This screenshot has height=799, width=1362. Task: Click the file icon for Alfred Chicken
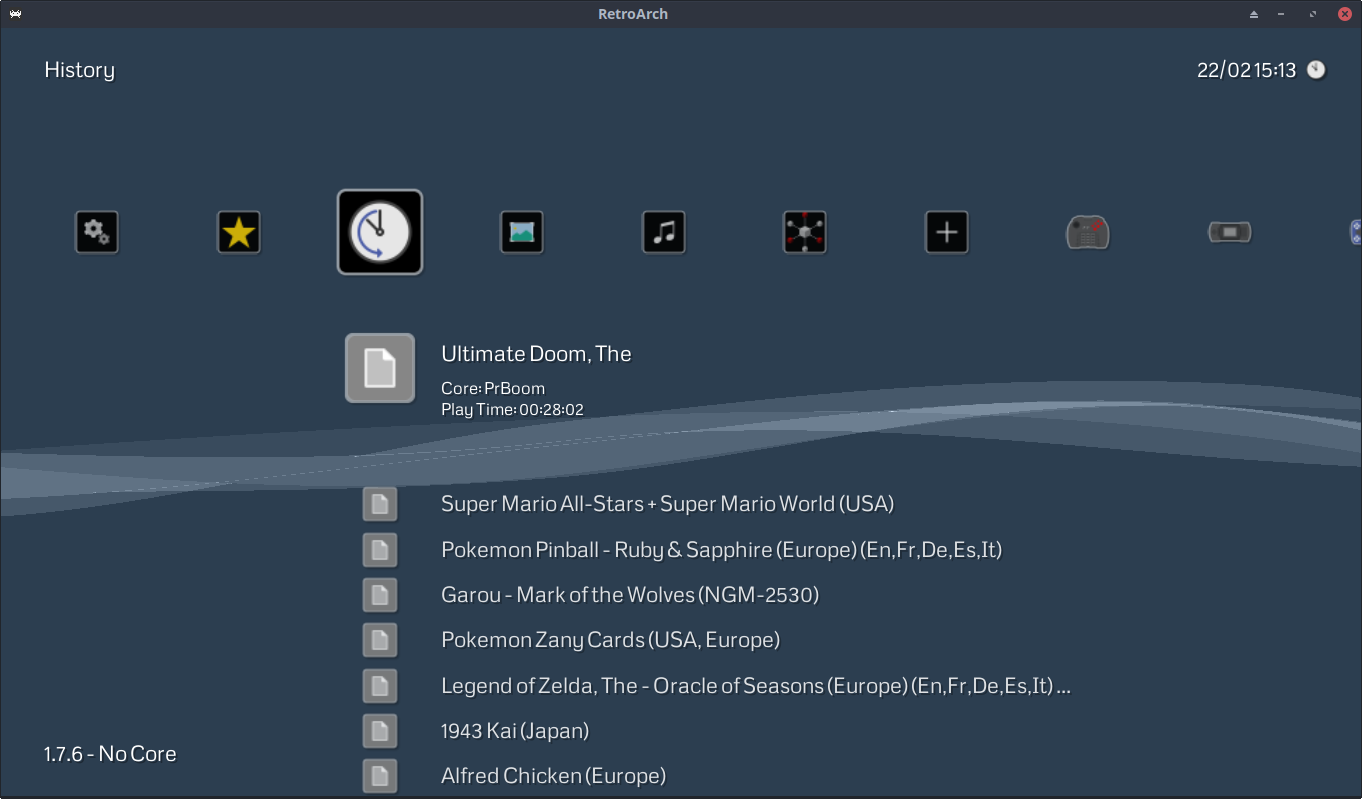(x=380, y=776)
